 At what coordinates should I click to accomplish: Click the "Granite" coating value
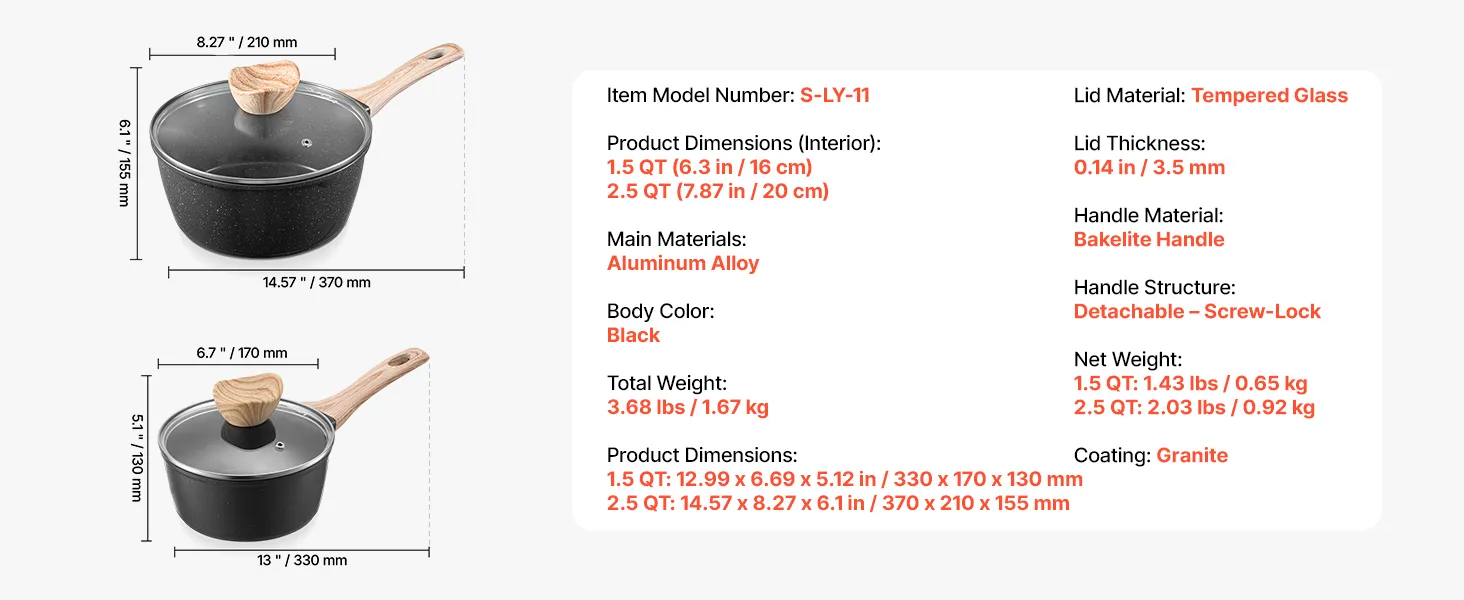[x=1192, y=456]
